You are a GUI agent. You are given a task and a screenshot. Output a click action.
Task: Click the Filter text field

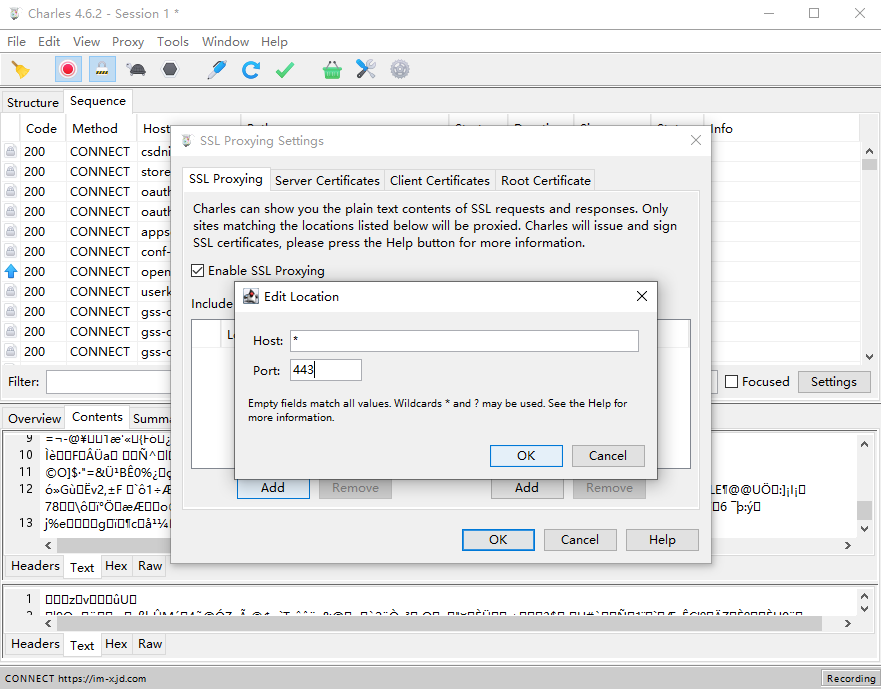click(108, 382)
